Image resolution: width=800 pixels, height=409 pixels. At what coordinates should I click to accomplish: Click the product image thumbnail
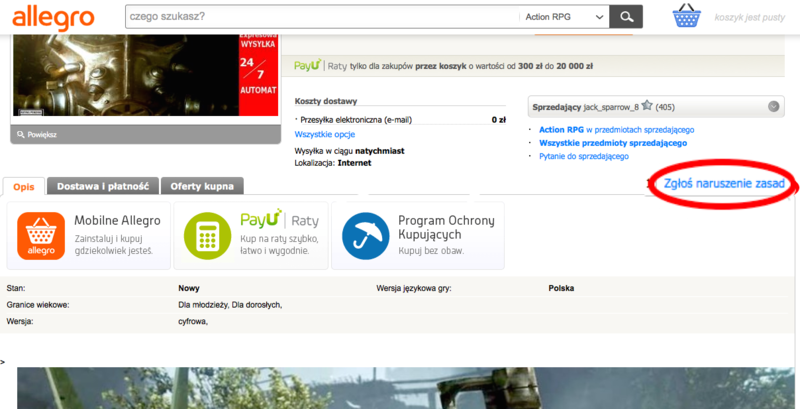tap(145, 75)
